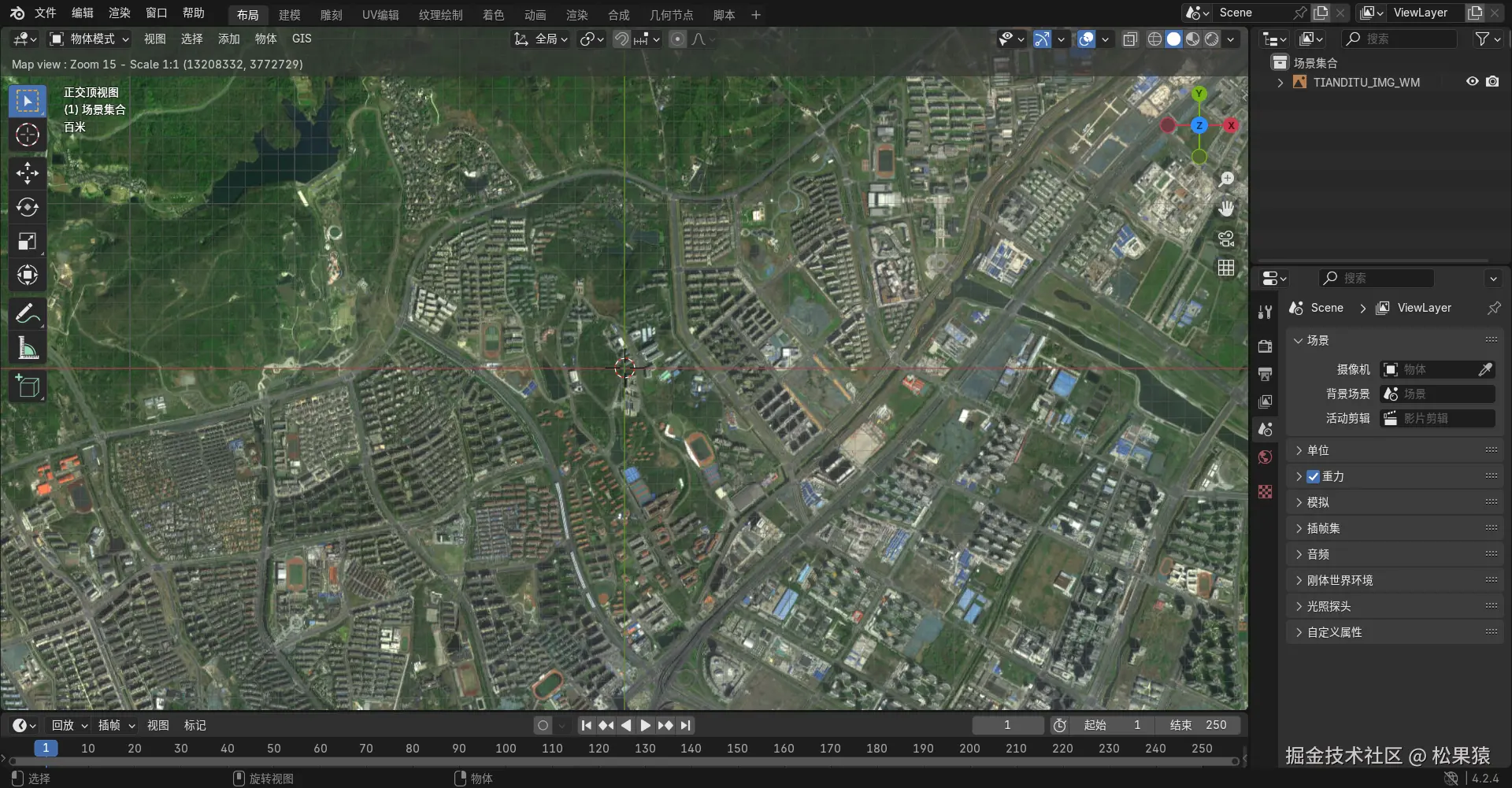
Task: Expand the TIANDITU_IMG_WM collection tree
Action: (1280, 82)
